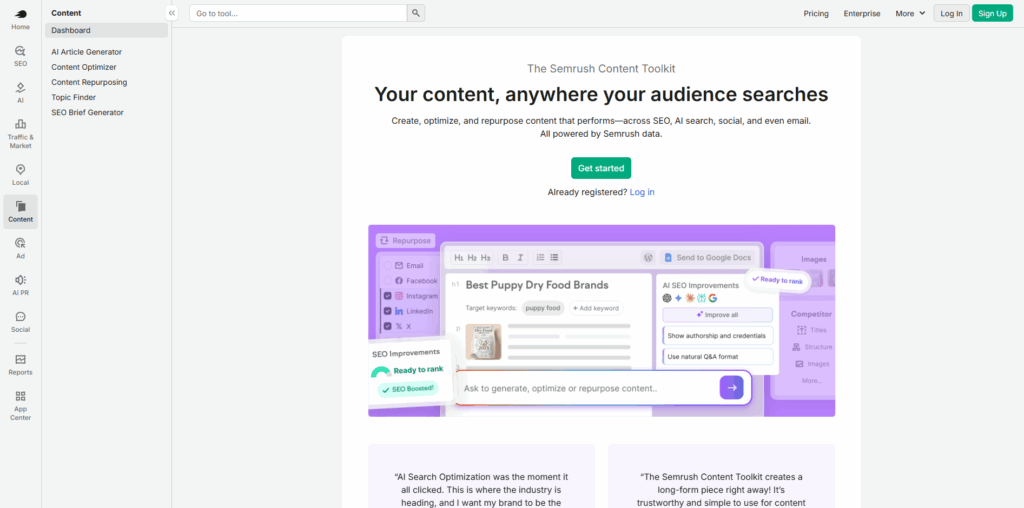Expand the More dropdown menu
The image size is (1024, 508).
(910, 13)
